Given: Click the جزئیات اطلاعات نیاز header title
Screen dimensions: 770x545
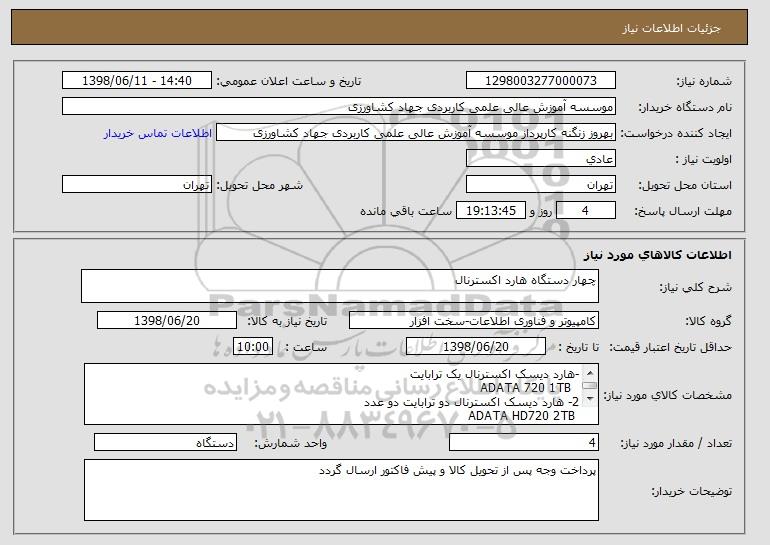Looking at the screenshot, I should [x=671, y=28].
